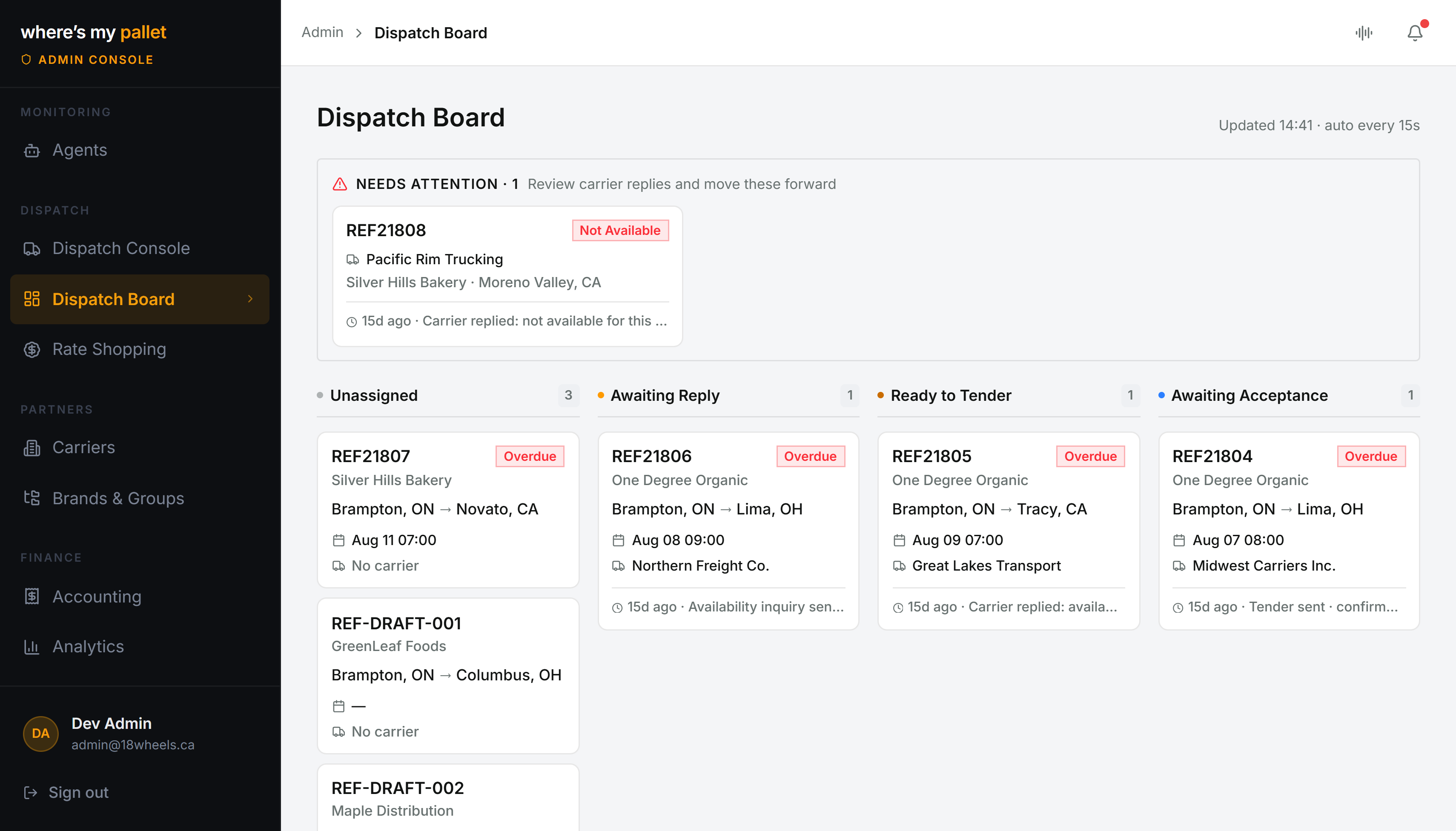
Task: Open the REF-DRAFT-002 Maple Distribution card
Action: tap(448, 798)
